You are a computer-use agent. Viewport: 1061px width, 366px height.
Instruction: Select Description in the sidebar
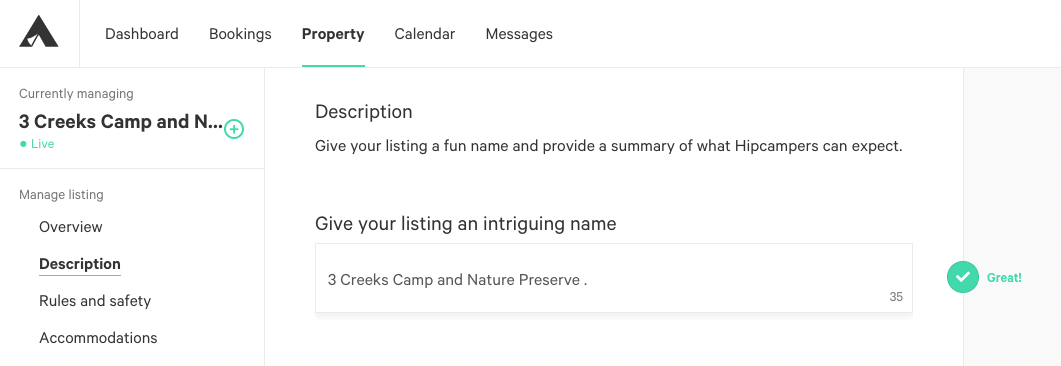coord(80,264)
